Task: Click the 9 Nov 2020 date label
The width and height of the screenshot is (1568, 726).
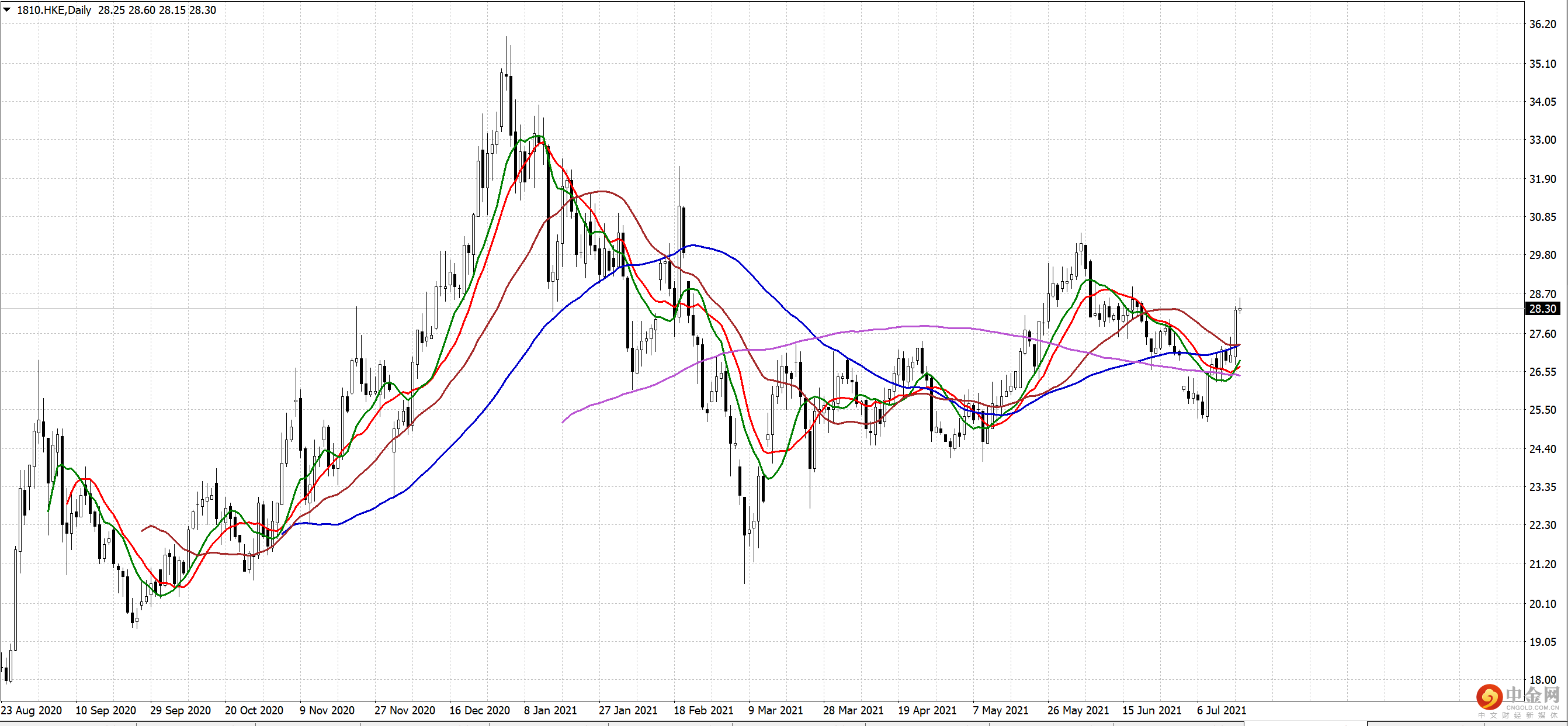Action: (x=327, y=710)
